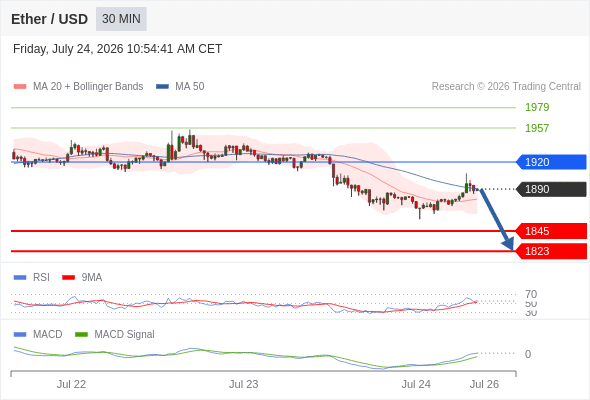Click the MA 20 + Bollinger Bands legend swatch
This screenshot has width=590, height=400.
[x=20, y=87]
